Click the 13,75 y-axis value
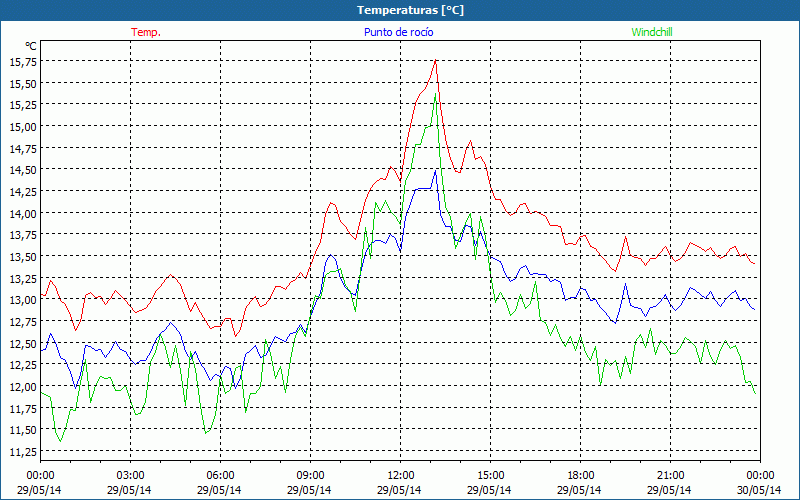This screenshot has width=800, height=500. tap(23, 234)
